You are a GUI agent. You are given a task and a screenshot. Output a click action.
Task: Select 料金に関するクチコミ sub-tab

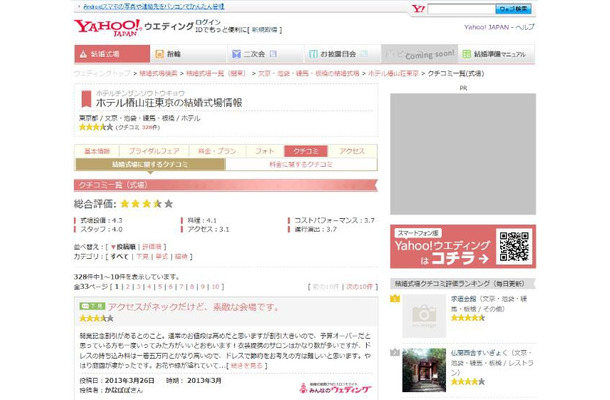tap(301, 165)
